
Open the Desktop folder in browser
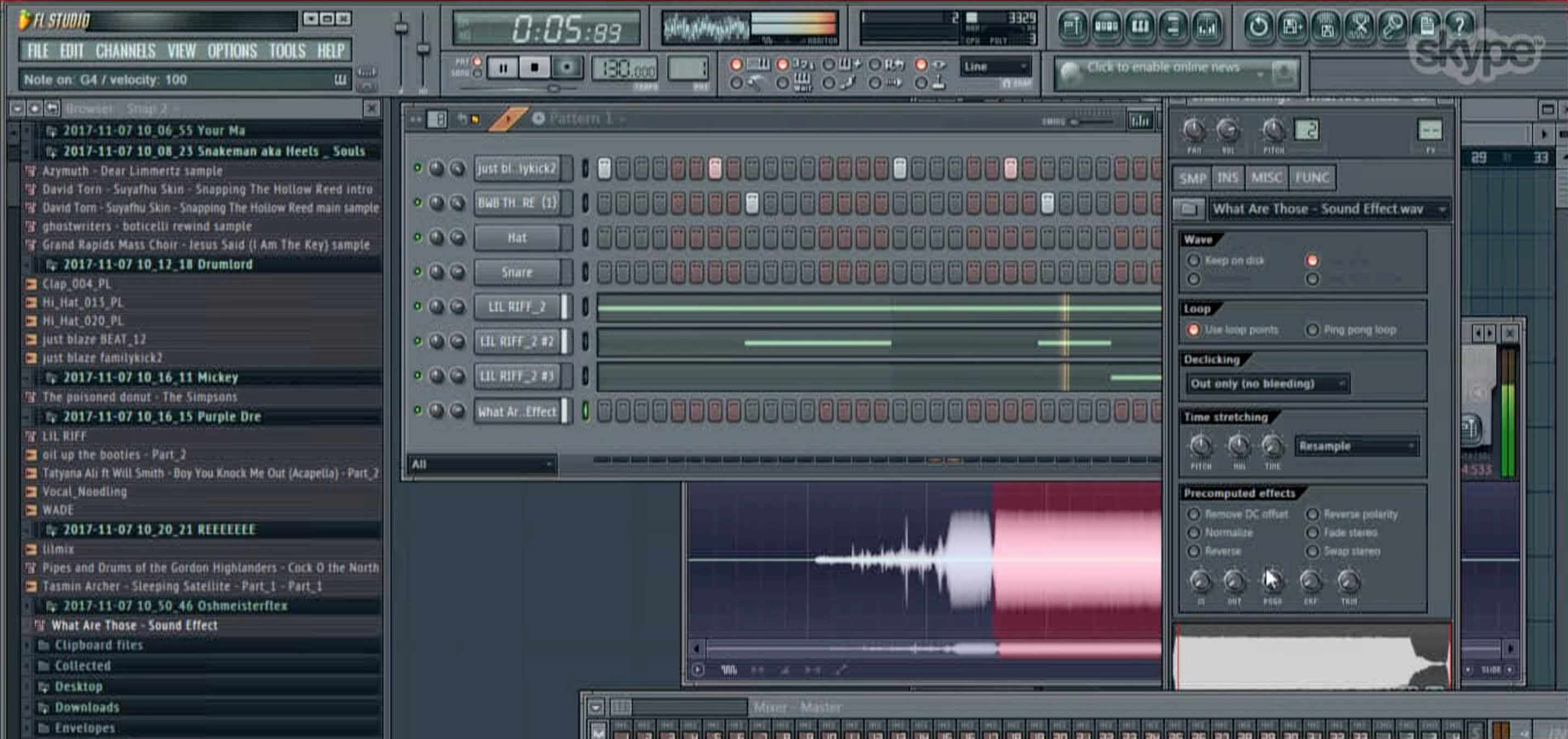pos(78,686)
